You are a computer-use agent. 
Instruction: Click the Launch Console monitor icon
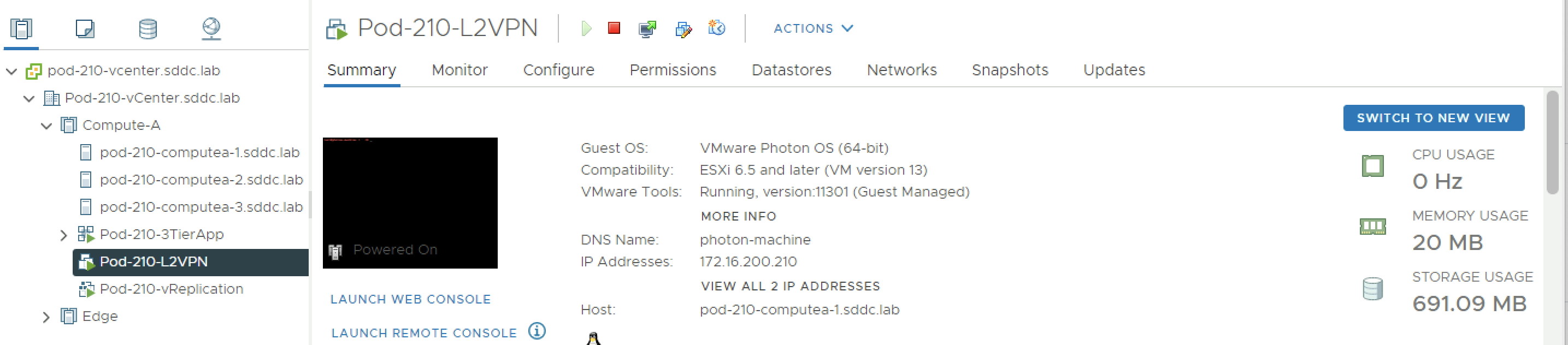pos(647,28)
